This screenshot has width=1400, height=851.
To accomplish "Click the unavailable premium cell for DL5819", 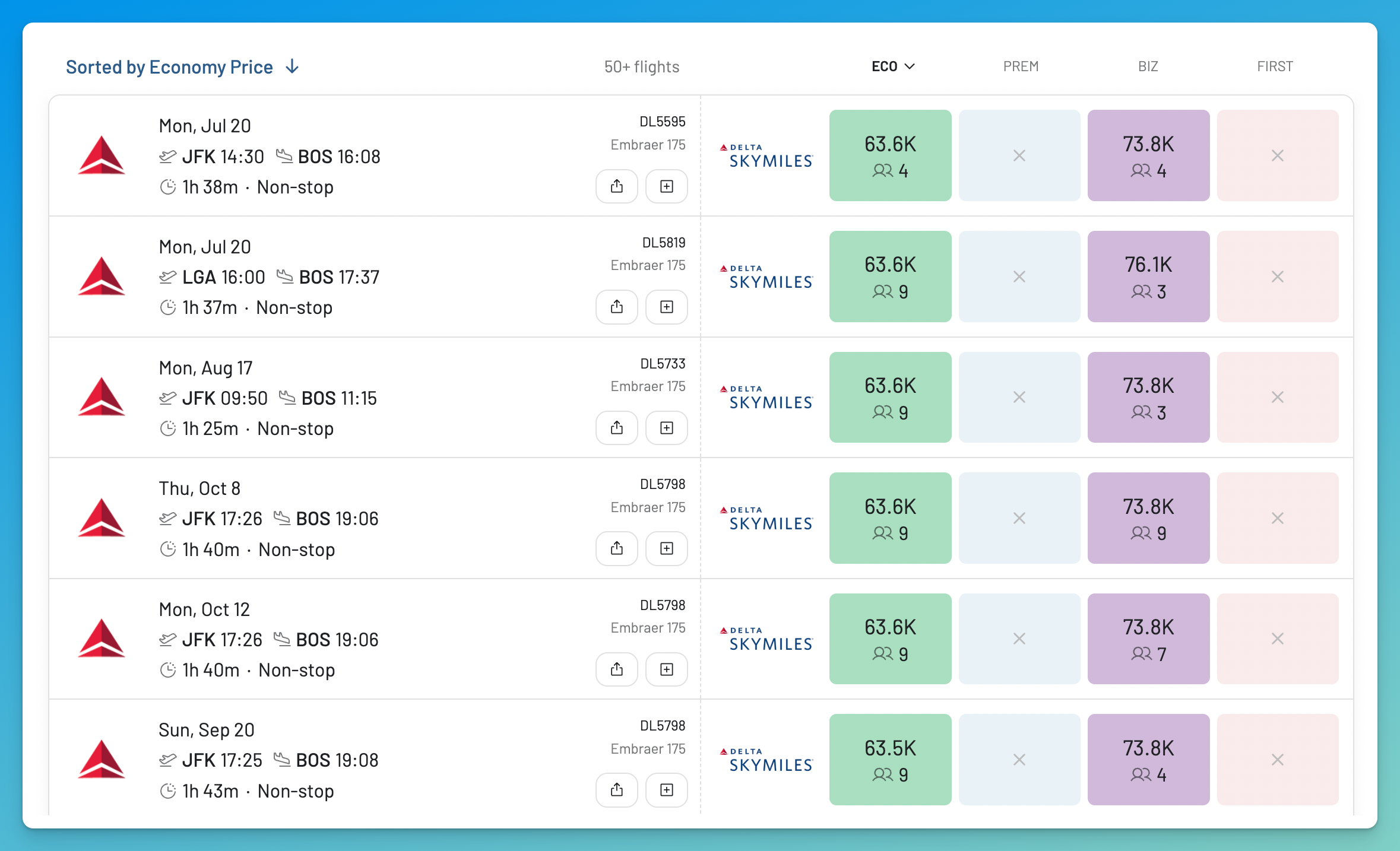I will click(x=1019, y=277).
